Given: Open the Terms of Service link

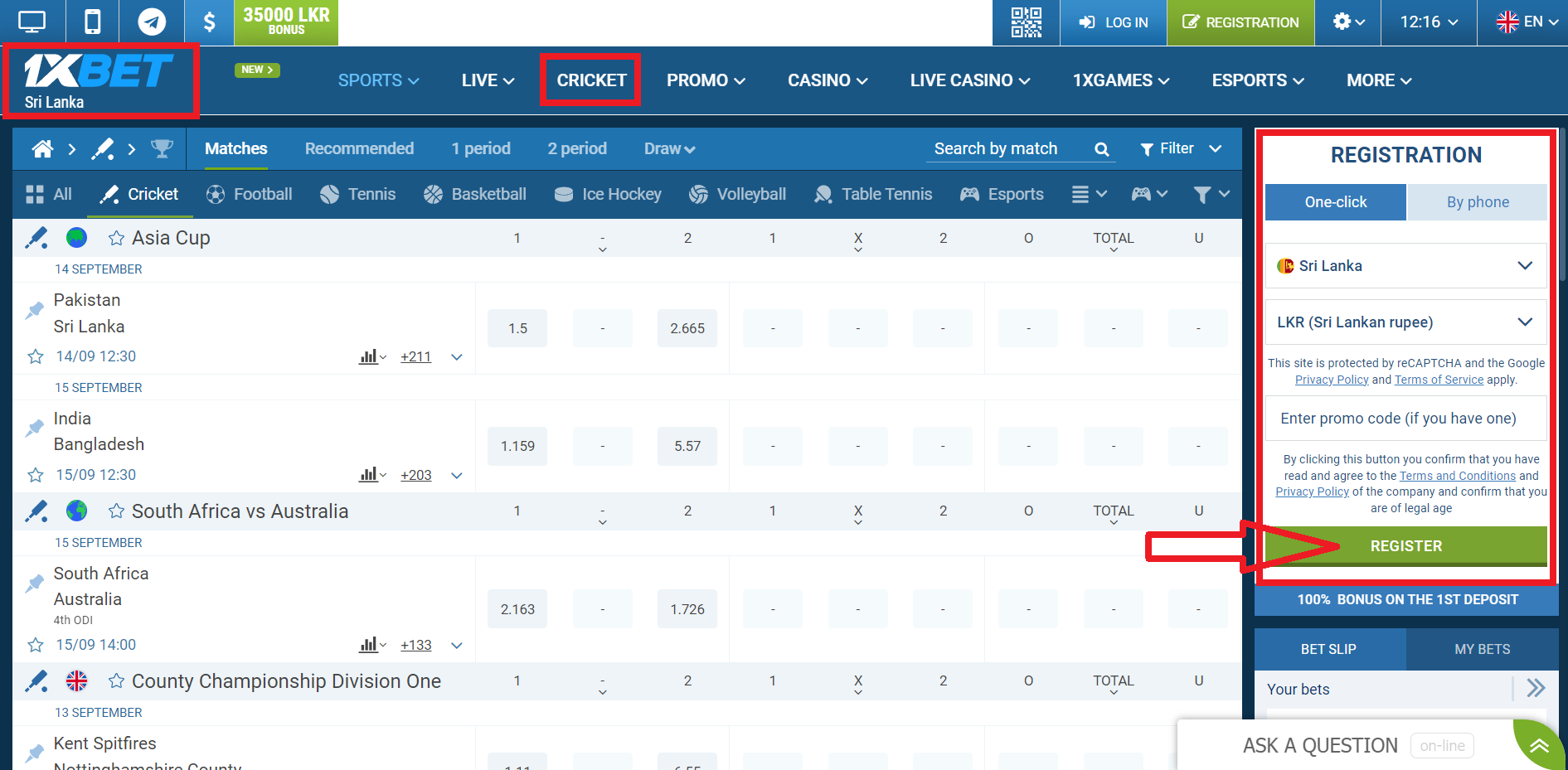Looking at the screenshot, I should pos(1439,380).
